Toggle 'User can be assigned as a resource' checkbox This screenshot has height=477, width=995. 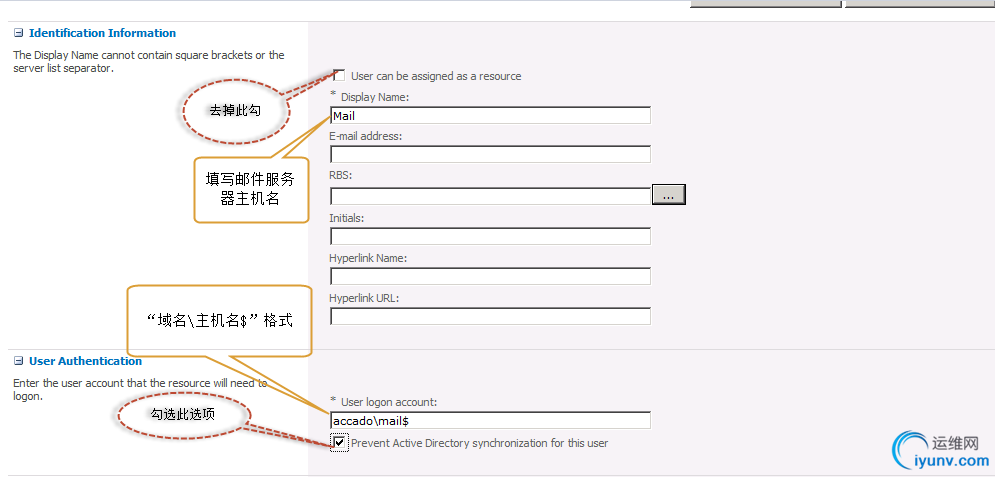point(339,75)
